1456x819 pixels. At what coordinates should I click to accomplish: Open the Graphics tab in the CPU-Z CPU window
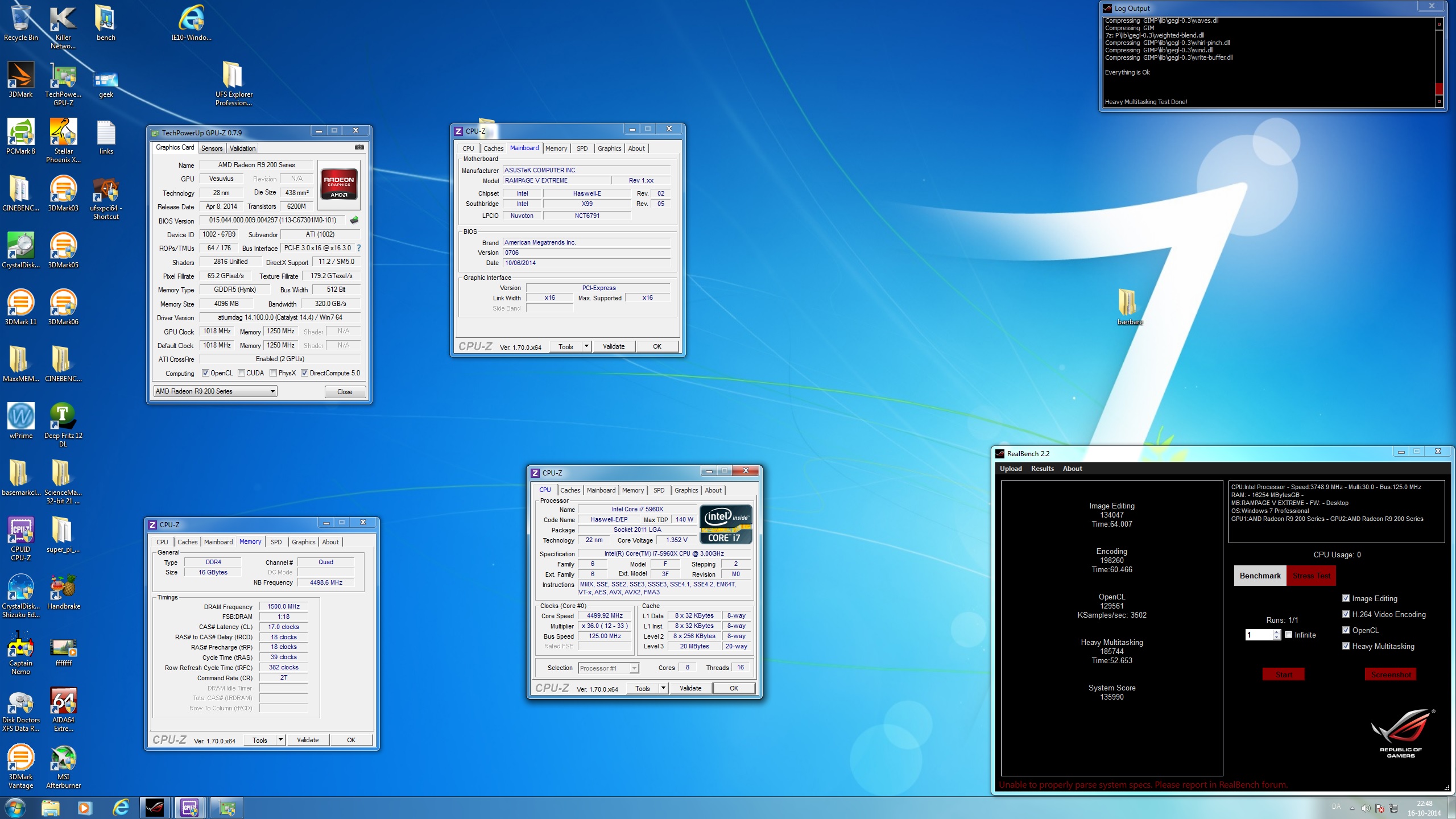(x=686, y=490)
